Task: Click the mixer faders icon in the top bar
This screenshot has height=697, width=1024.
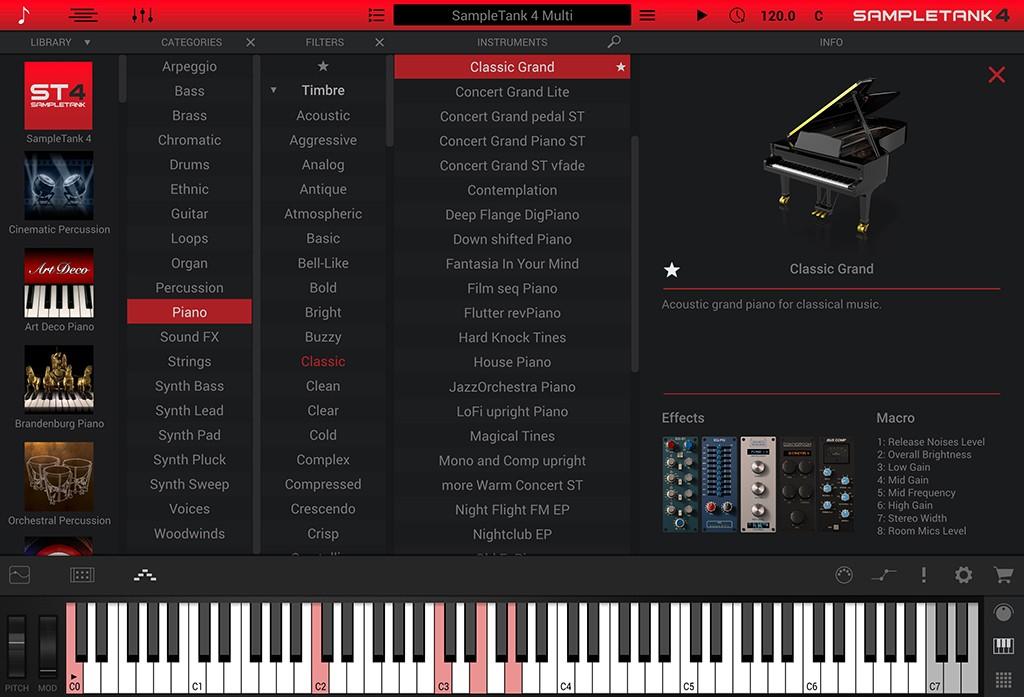Action: click(142, 15)
